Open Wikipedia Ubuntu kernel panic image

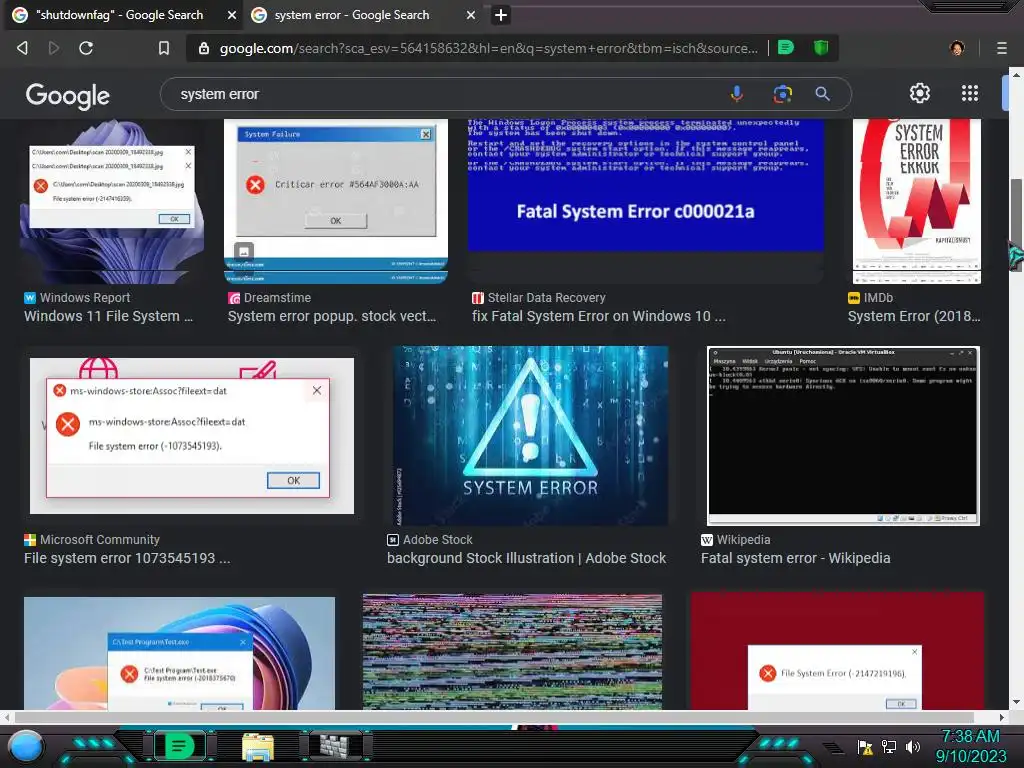point(843,436)
